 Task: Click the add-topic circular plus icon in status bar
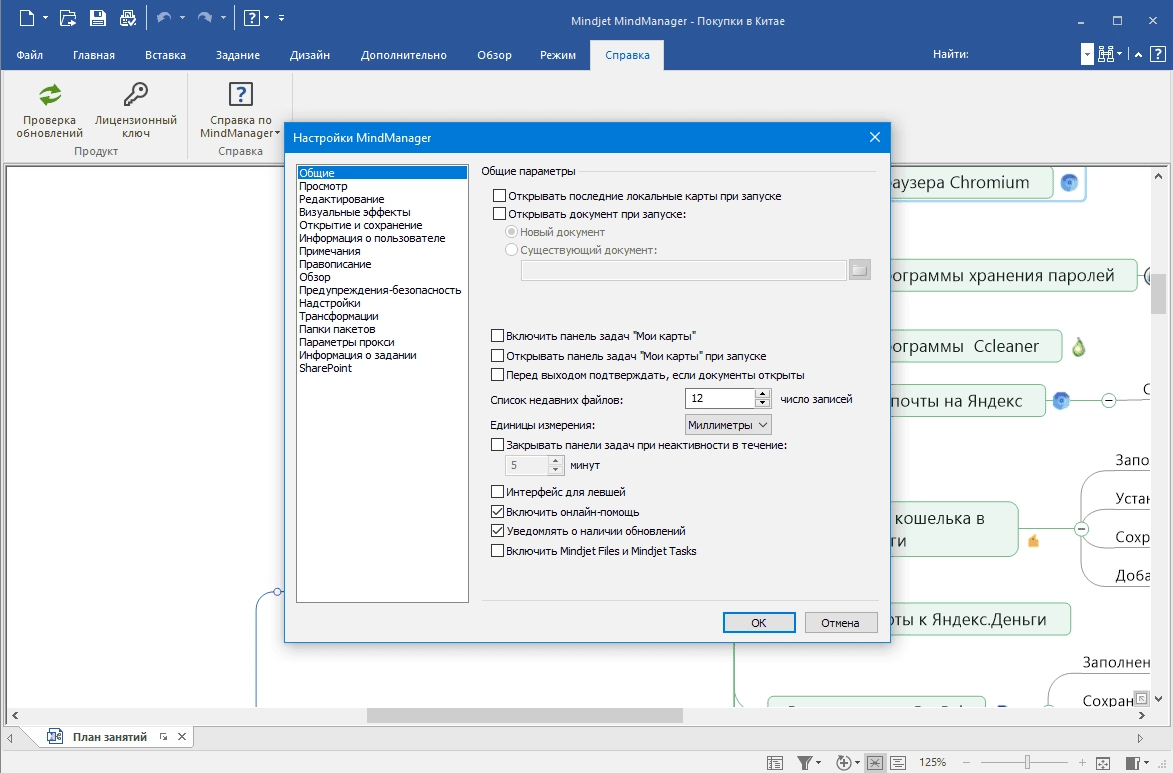pos(843,763)
